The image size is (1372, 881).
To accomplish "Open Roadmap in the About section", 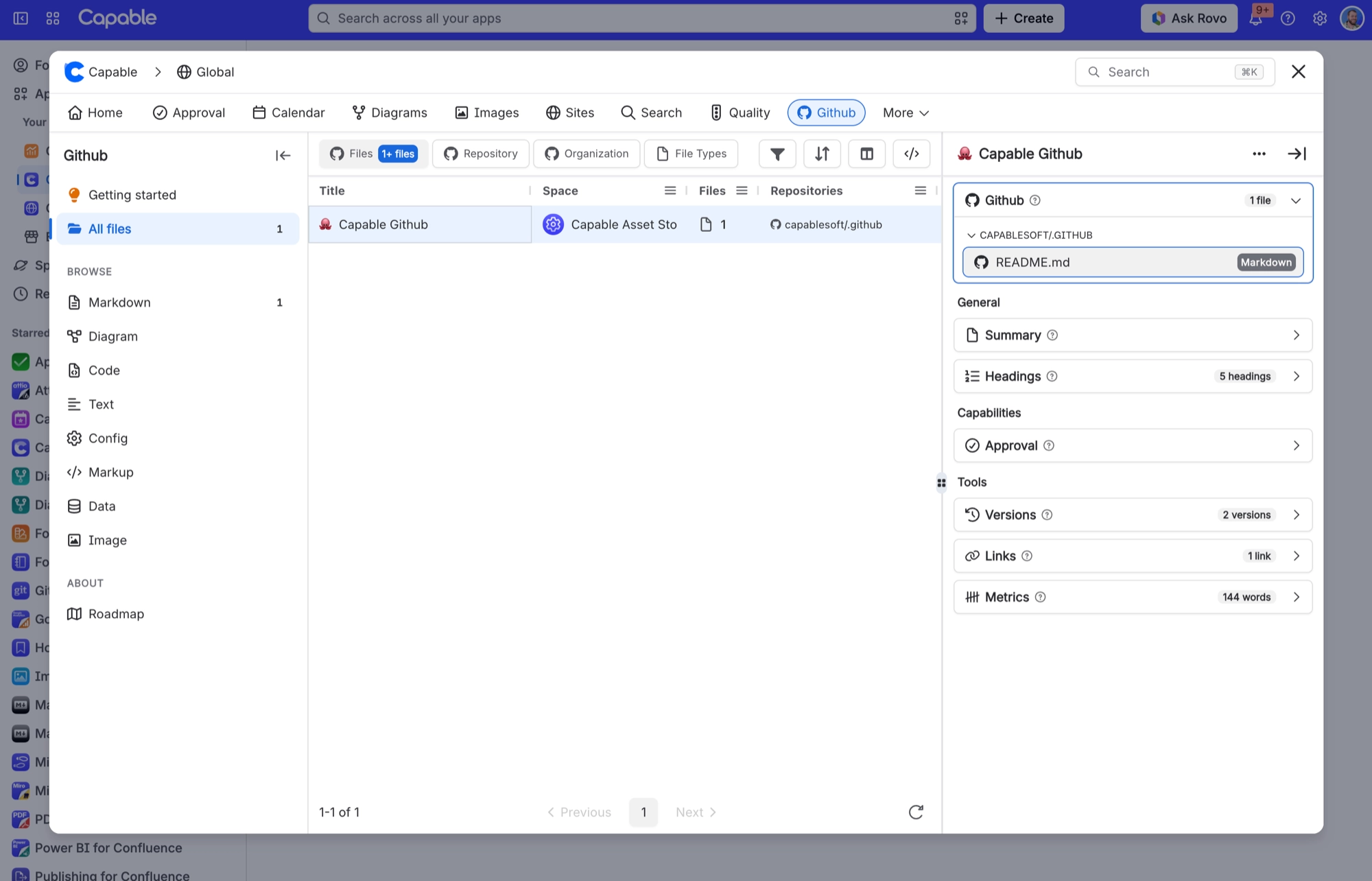I will pos(178,614).
